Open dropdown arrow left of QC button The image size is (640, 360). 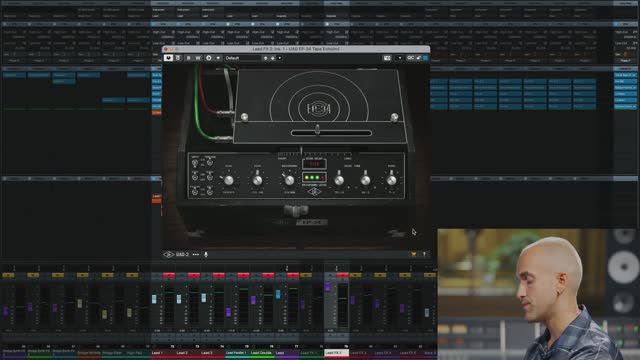[400, 58]
